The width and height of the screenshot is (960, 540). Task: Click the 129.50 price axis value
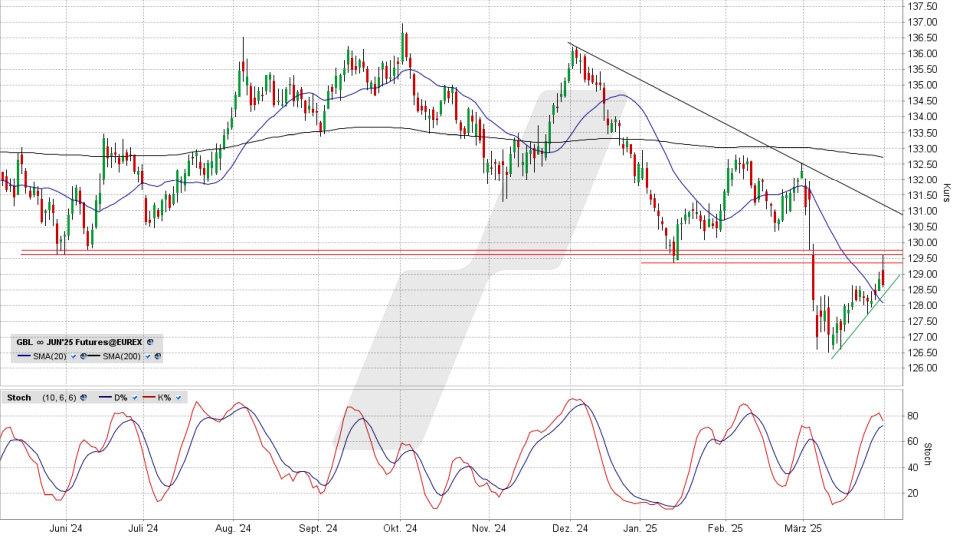point(922,258)
